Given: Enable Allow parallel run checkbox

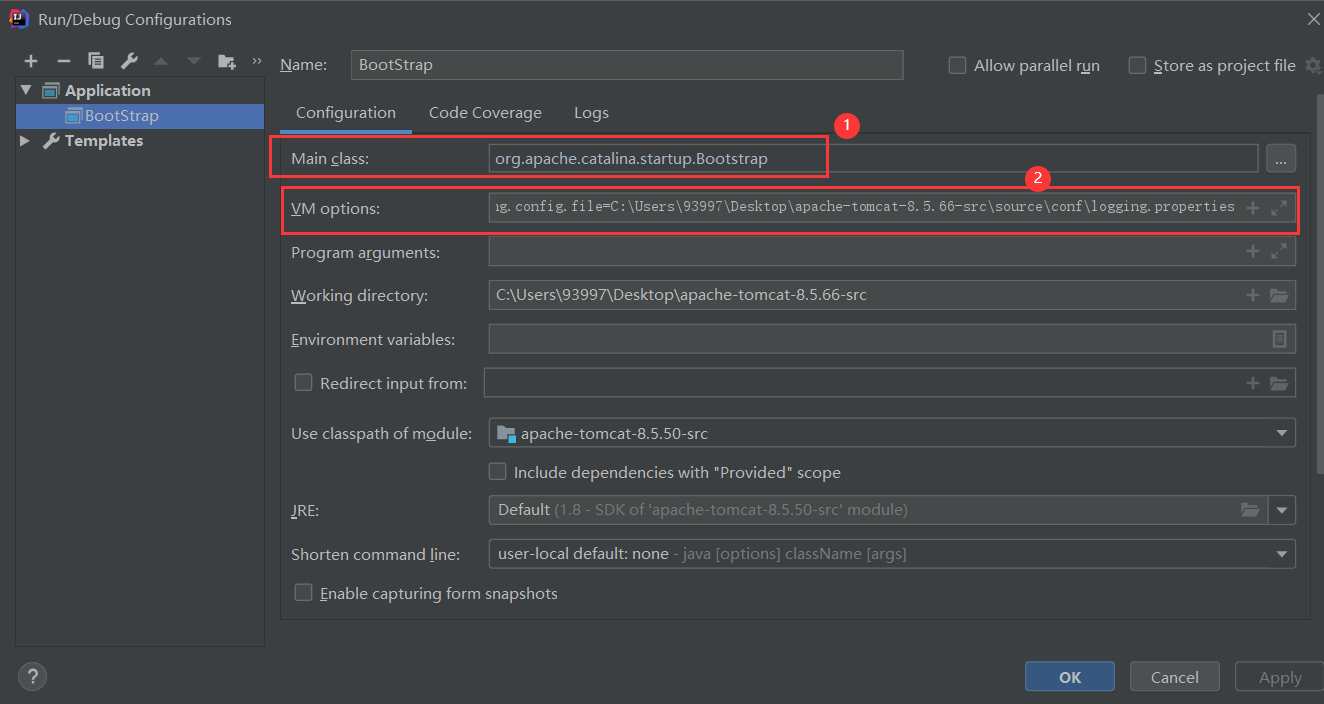Looking at the screenshot, I should pos(957,65).
